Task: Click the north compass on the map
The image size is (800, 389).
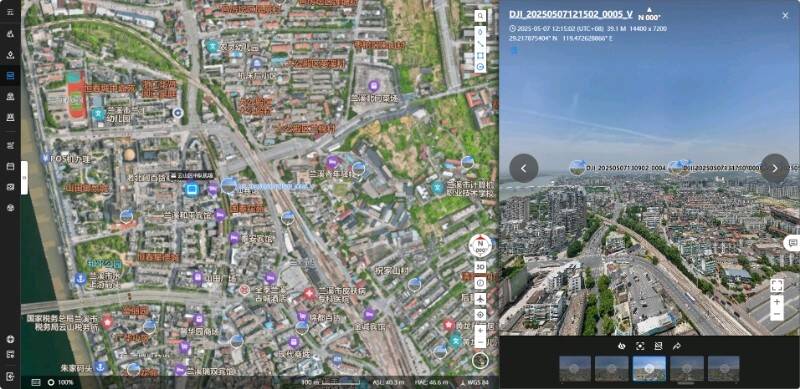Action: pos(480,247)
